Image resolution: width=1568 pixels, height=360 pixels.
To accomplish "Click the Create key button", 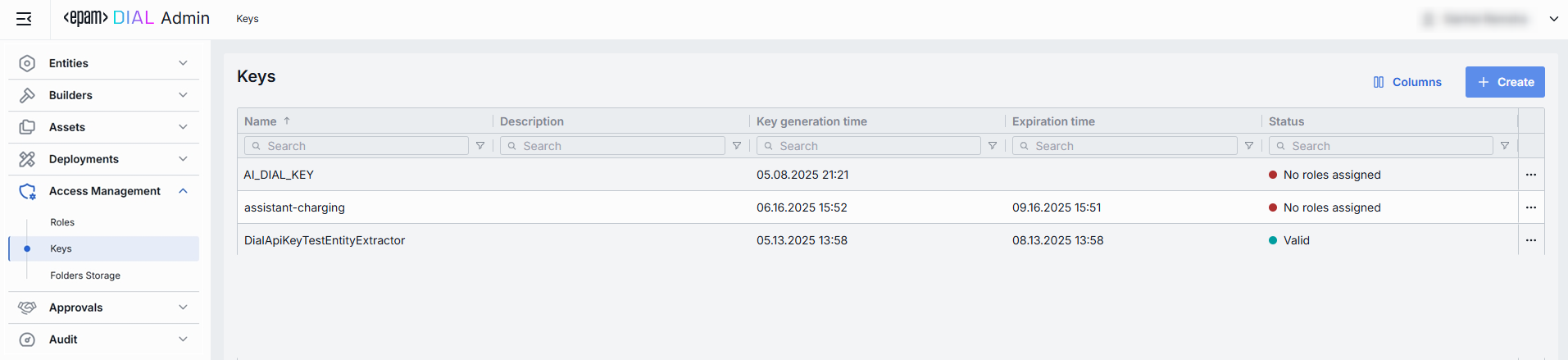I will (1504, 82).
